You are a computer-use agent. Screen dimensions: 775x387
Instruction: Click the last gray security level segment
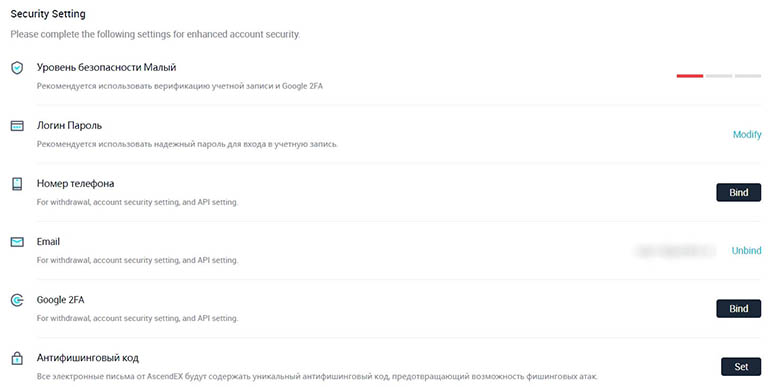click(x=748, y=76)
